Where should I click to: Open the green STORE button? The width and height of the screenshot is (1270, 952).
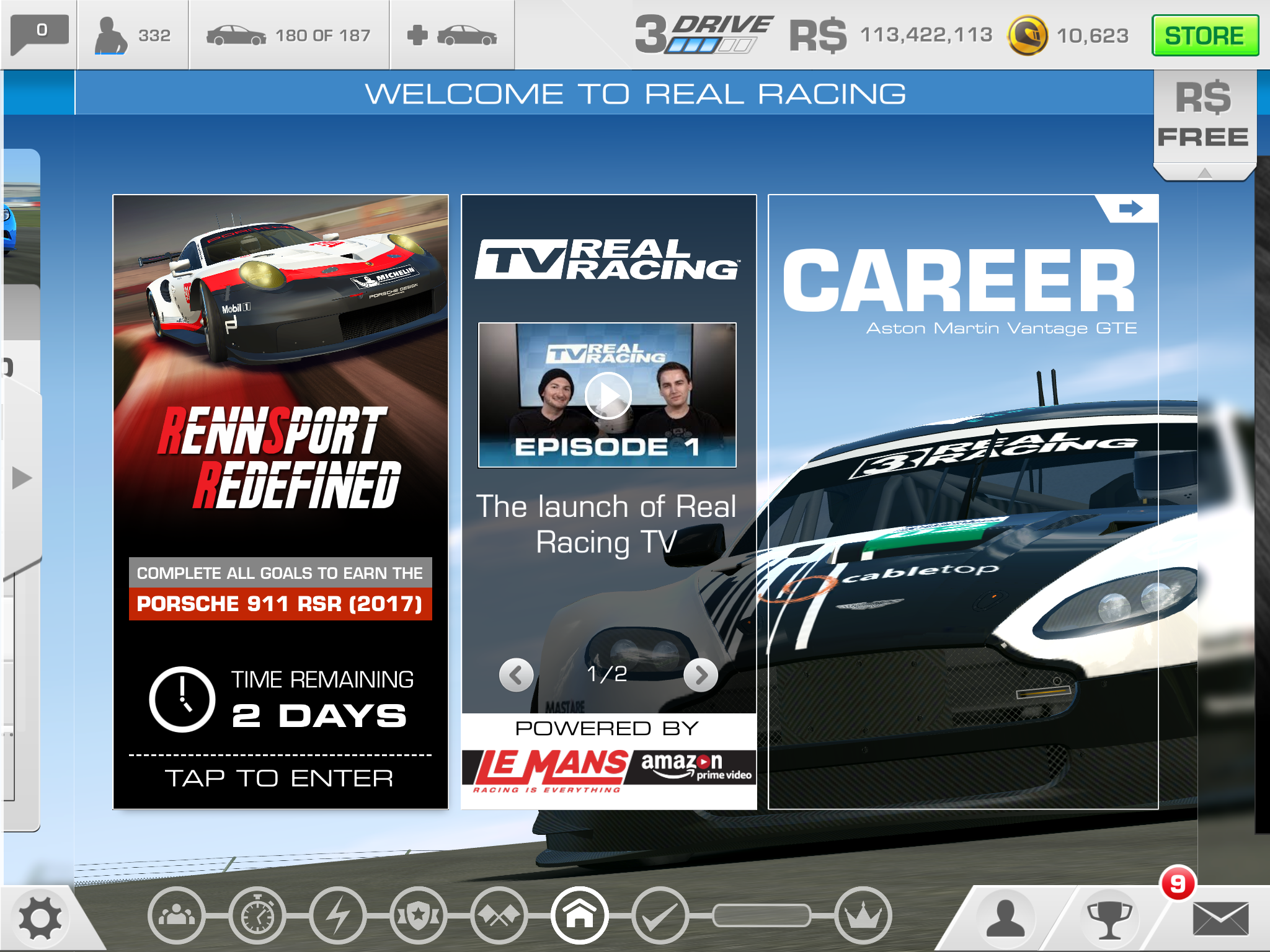(1205, 35)
